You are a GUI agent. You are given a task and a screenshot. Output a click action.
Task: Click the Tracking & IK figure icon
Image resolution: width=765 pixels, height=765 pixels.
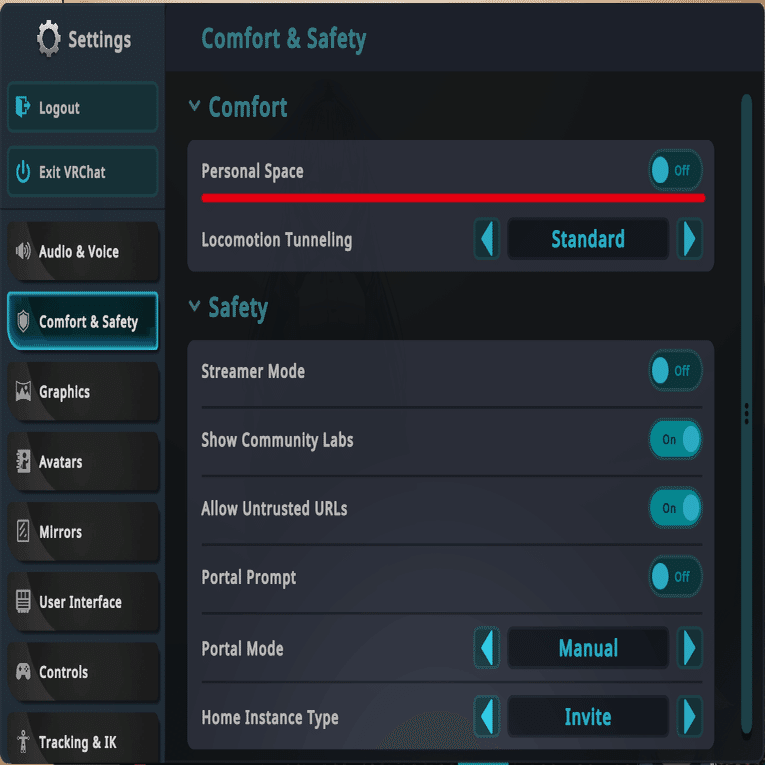pos(23,742)
